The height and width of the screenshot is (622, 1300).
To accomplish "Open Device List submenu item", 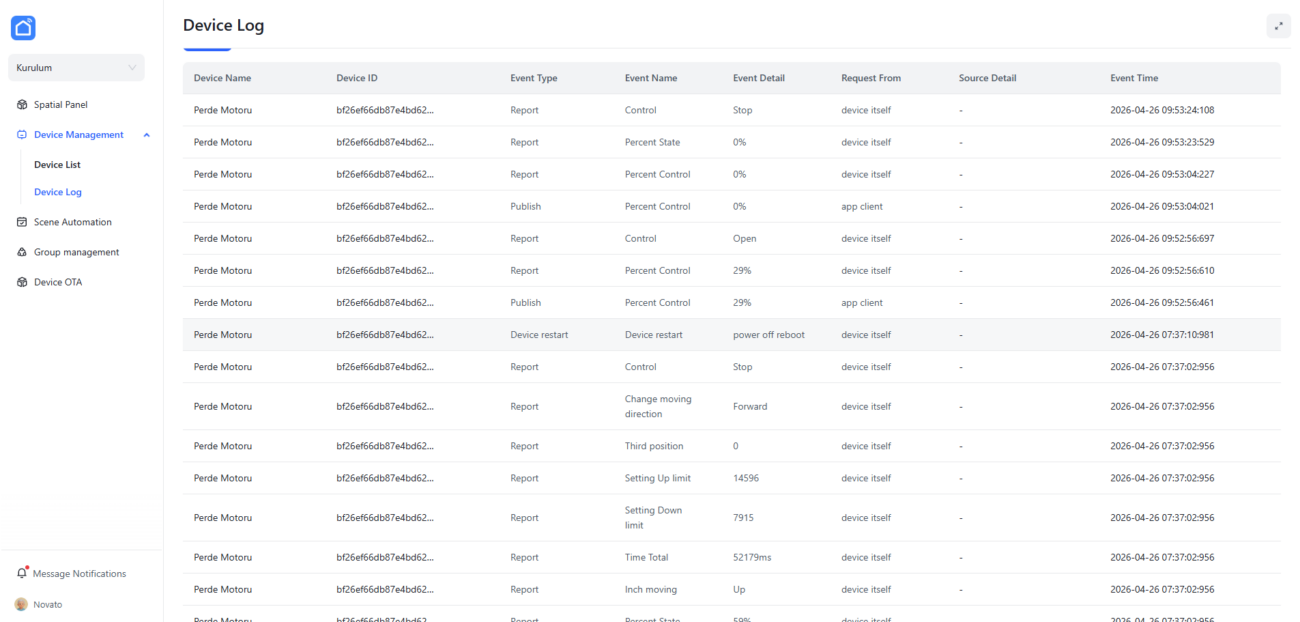I will pos(57,165).
